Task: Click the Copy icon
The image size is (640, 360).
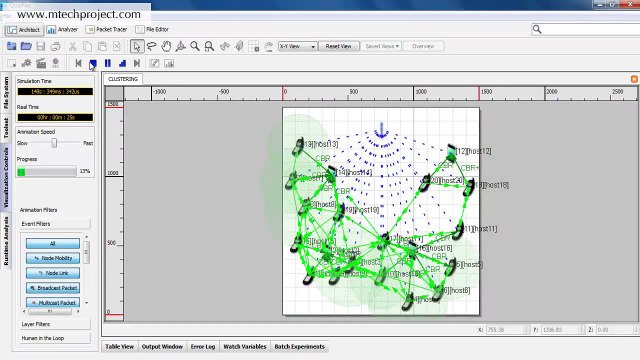Action: [x=87, y=46]
